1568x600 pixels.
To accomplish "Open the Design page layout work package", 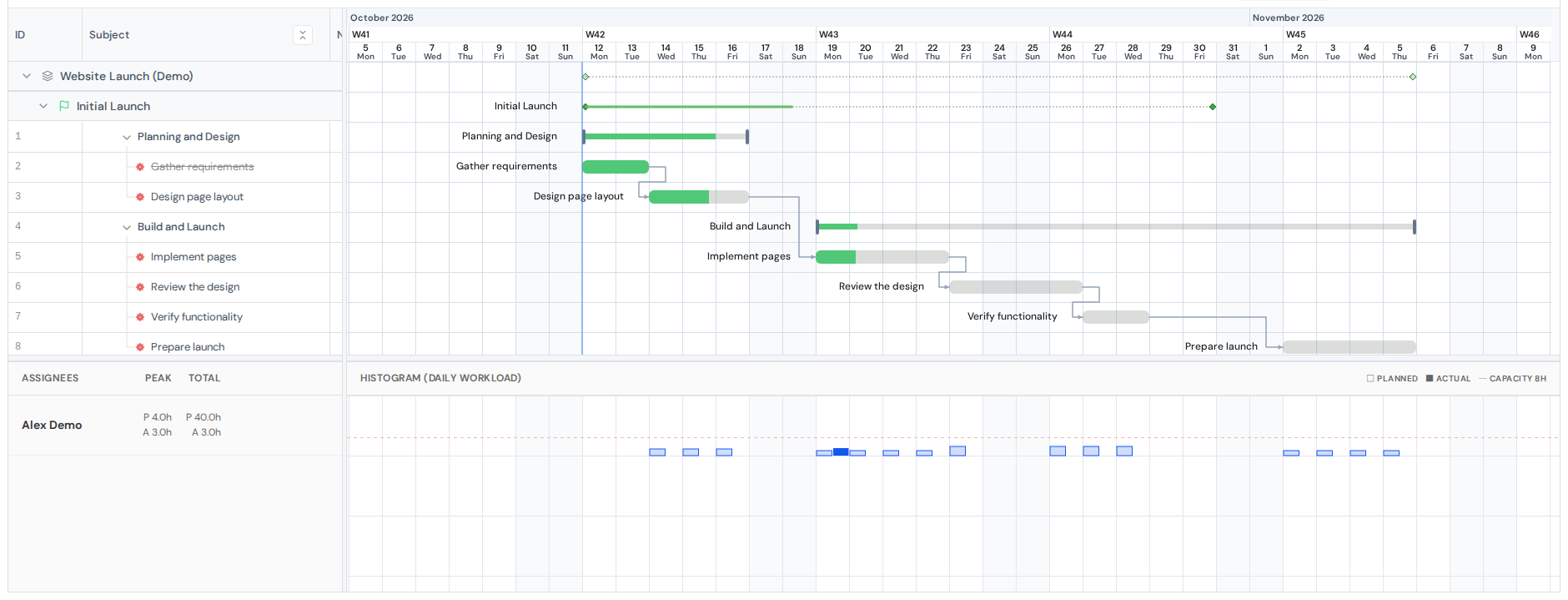I will click(197, 197).
